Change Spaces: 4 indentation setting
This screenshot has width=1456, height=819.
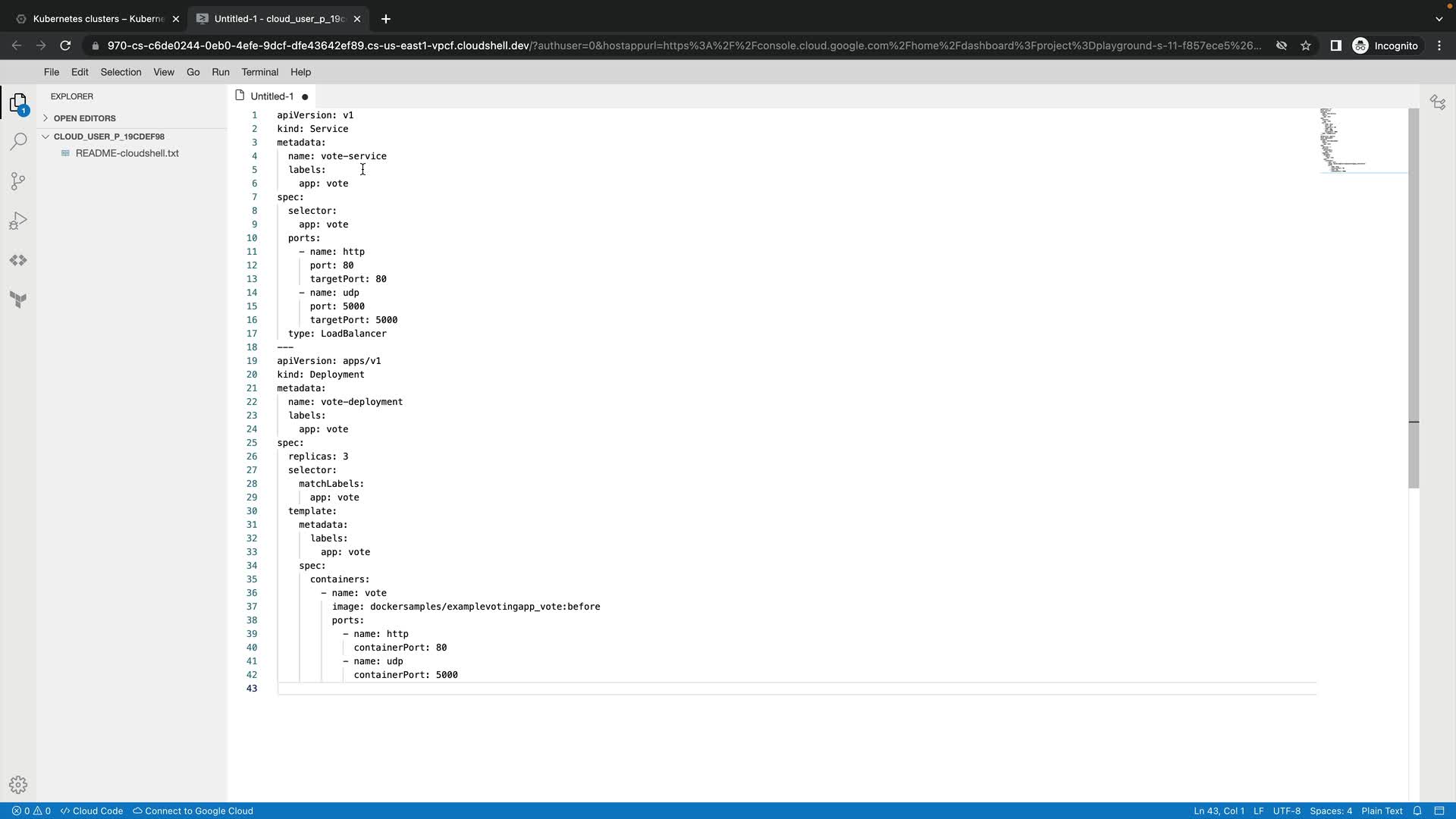[x=1330, y=811]
